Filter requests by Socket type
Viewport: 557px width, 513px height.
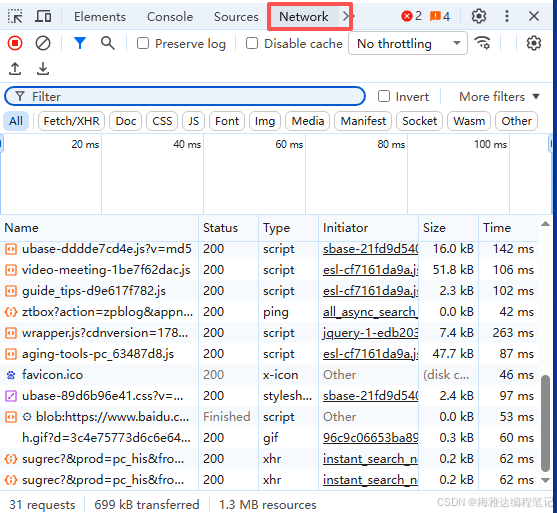tap(420, 121)
